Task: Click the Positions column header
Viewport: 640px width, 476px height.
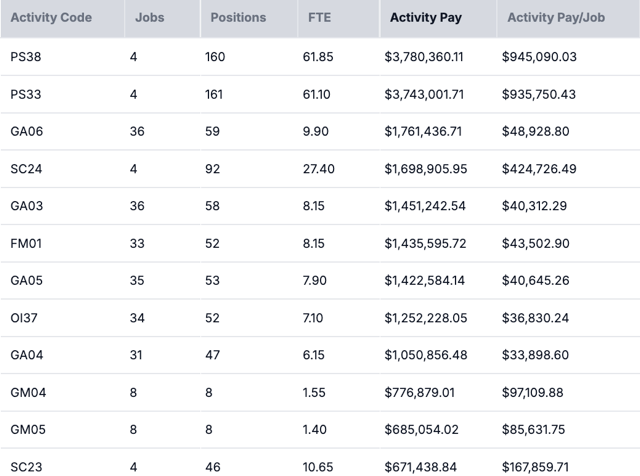Action: tap(238, 18)
